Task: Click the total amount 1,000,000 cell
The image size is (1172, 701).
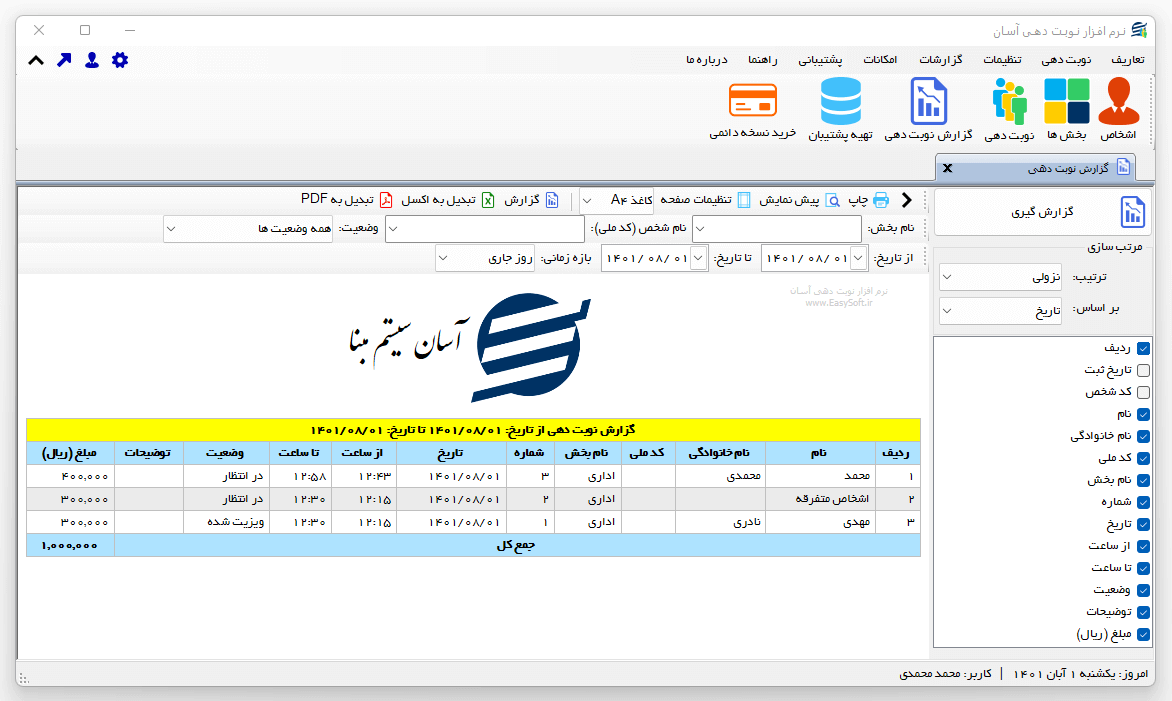Action: click(x=70, y=546)
